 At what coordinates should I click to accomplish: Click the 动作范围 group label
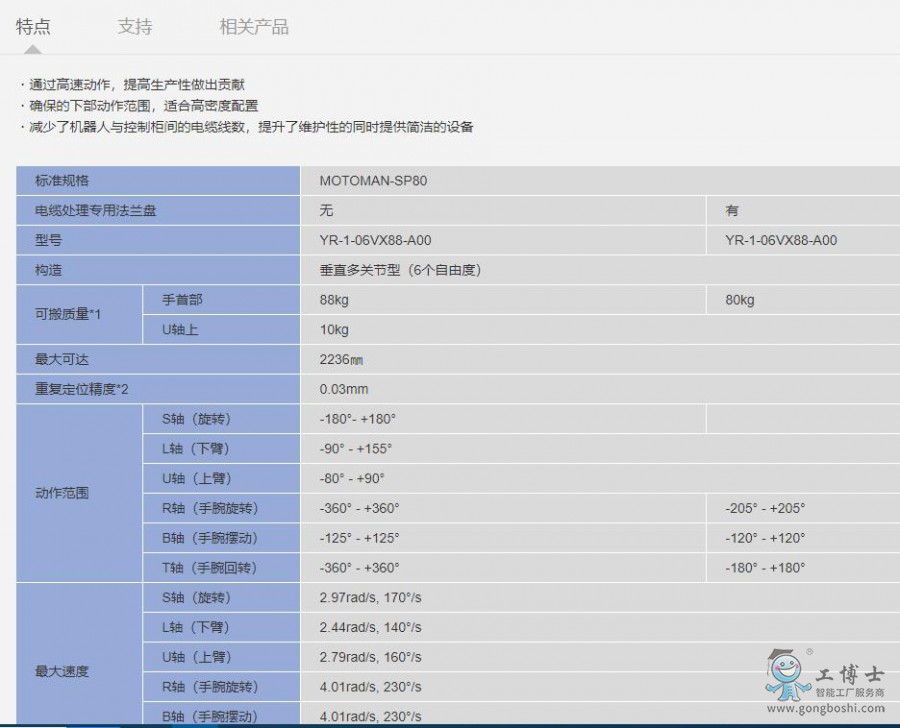[x=79, y=493]
